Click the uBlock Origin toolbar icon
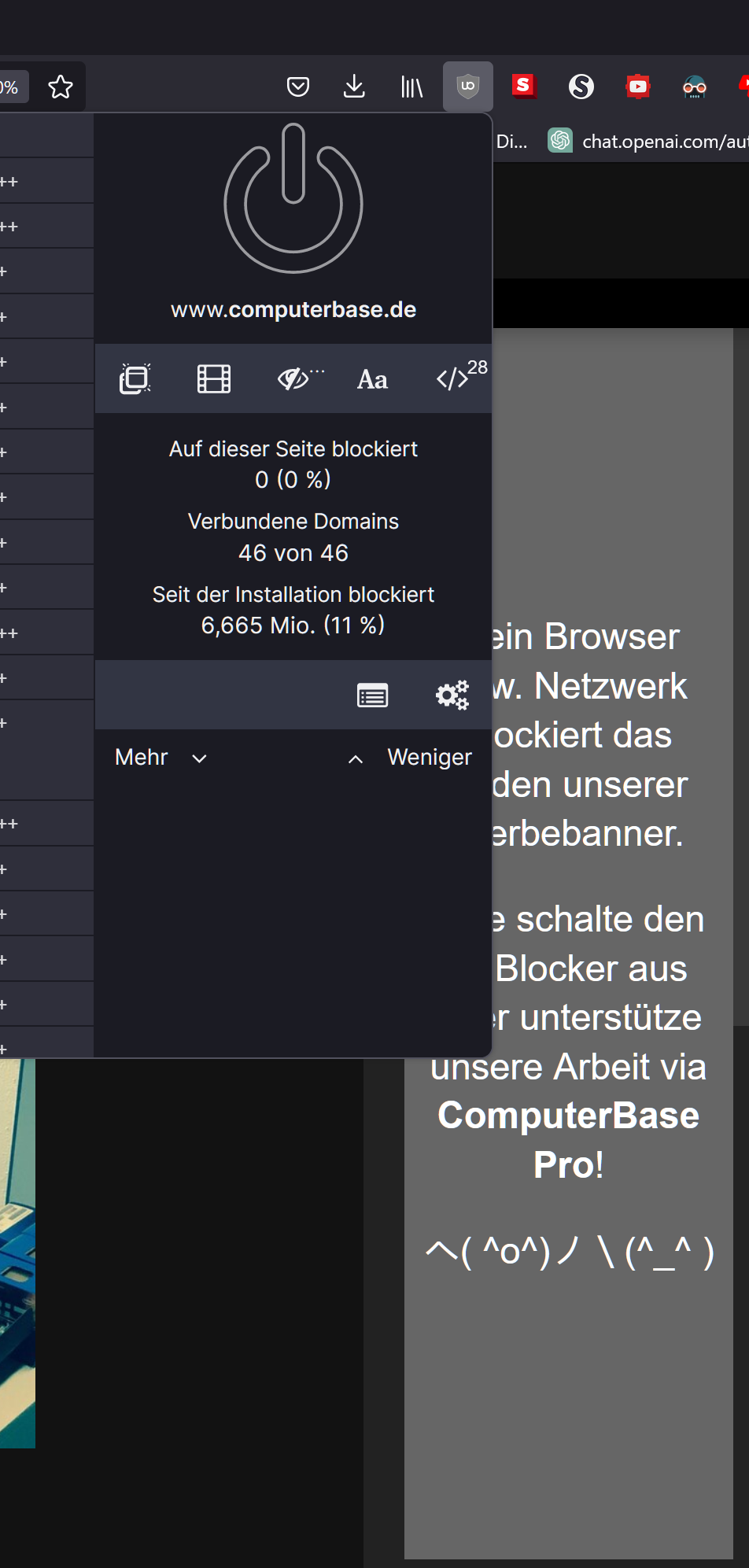This screenshot has height=1568, width=749. pos(468,86)
